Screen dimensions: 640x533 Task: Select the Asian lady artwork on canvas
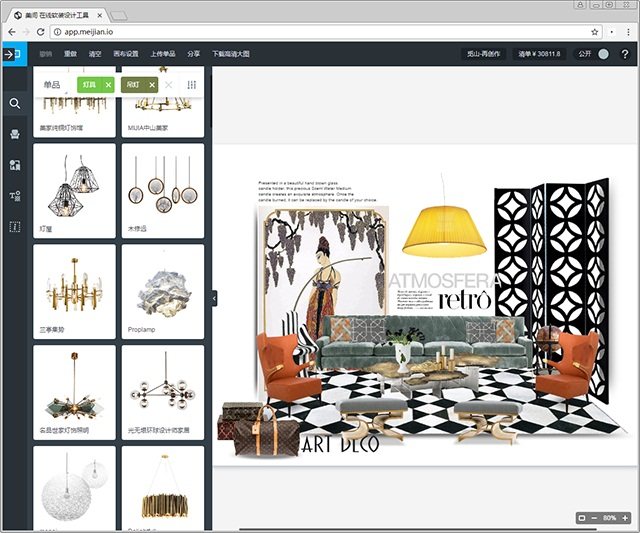click(324, 265)
